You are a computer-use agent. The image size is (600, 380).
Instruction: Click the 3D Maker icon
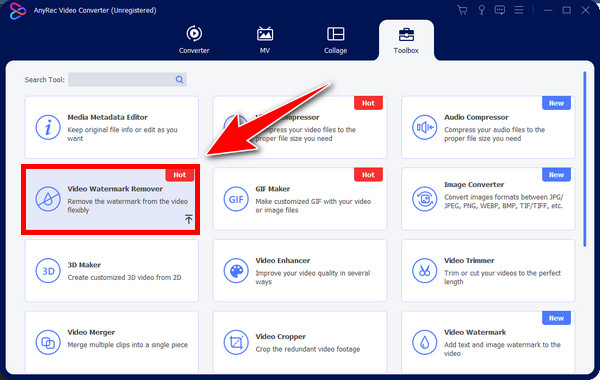(x=48, y=271)
